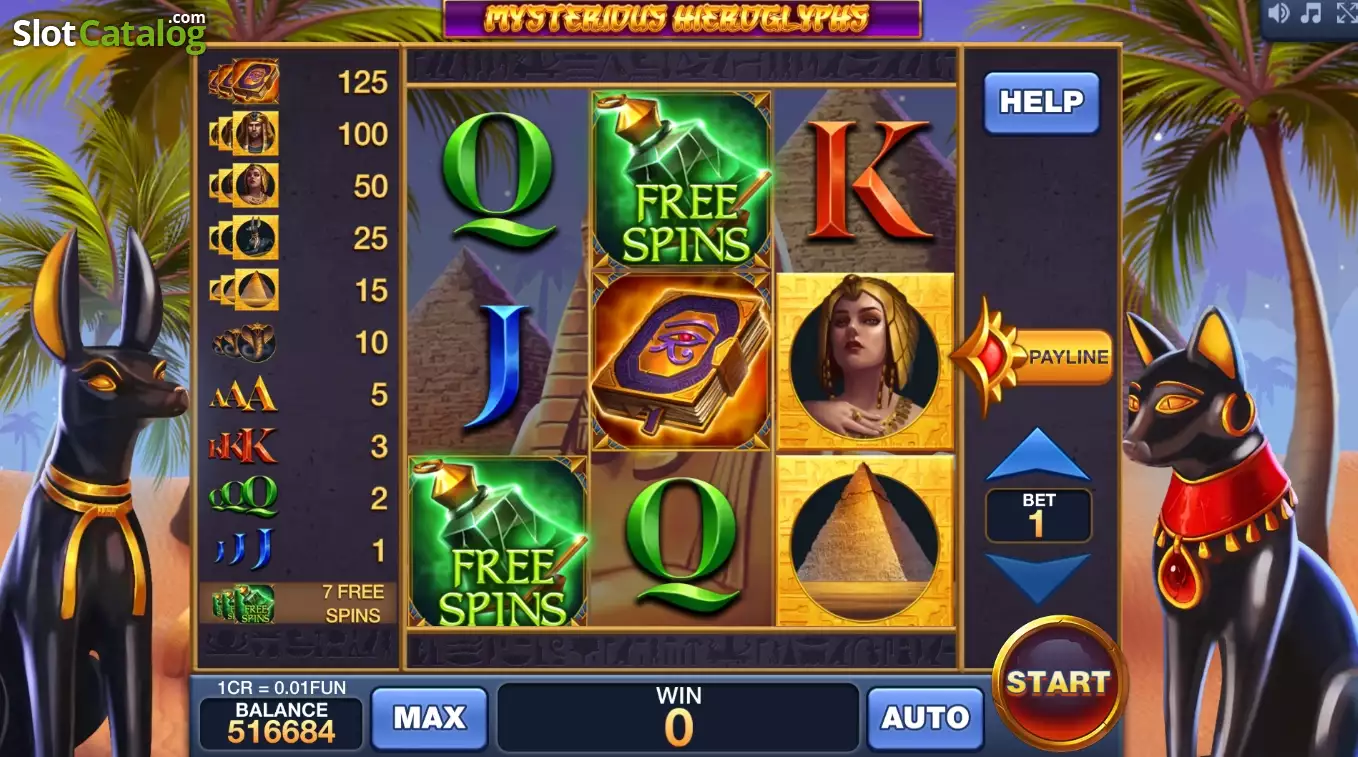Select the 7 Free Spins paytable row
This screenshot has width=1358, height=757.
click(299, 603)
